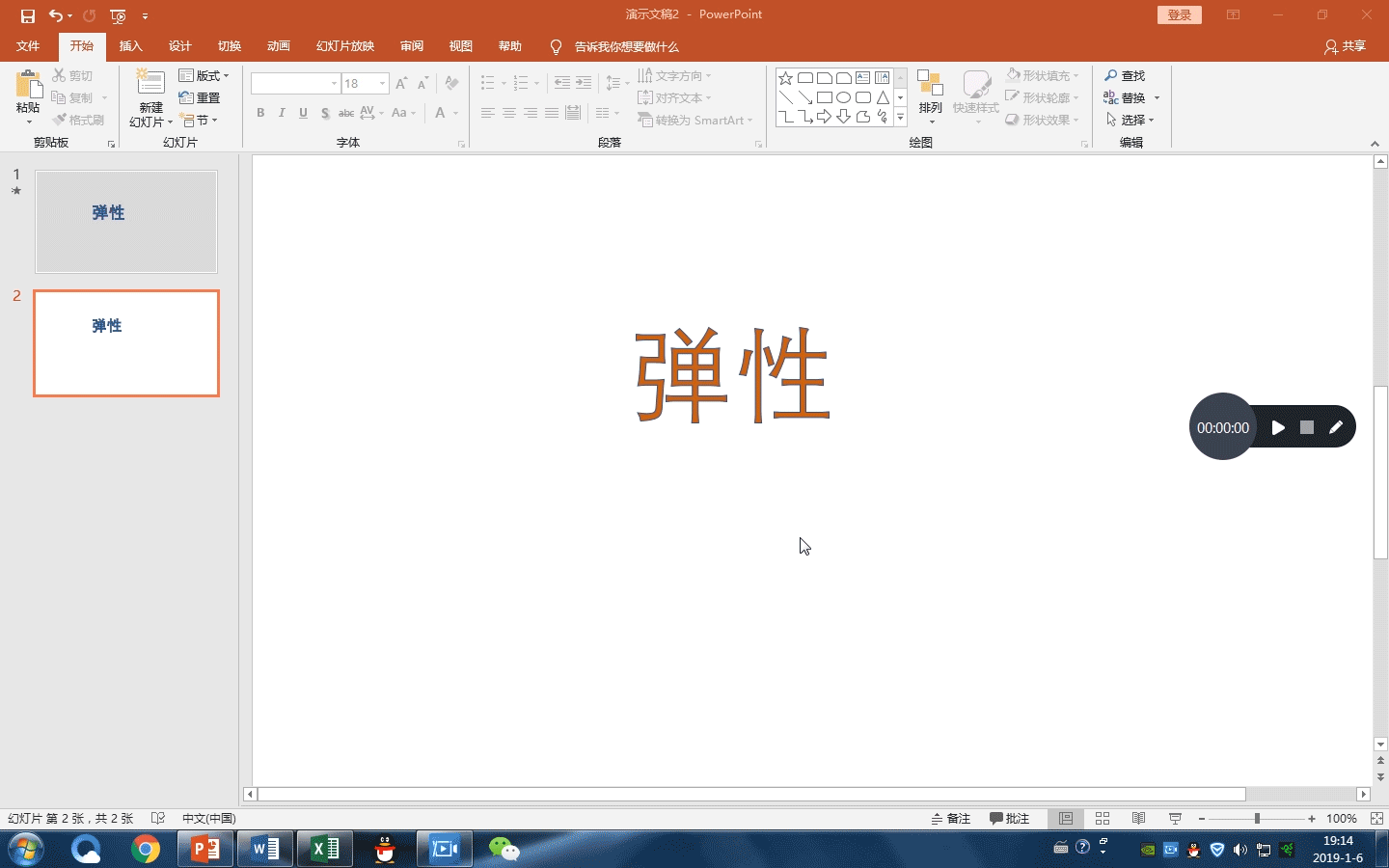
Task: Click the pencil icon on recorder widget
Action: 1335,427
